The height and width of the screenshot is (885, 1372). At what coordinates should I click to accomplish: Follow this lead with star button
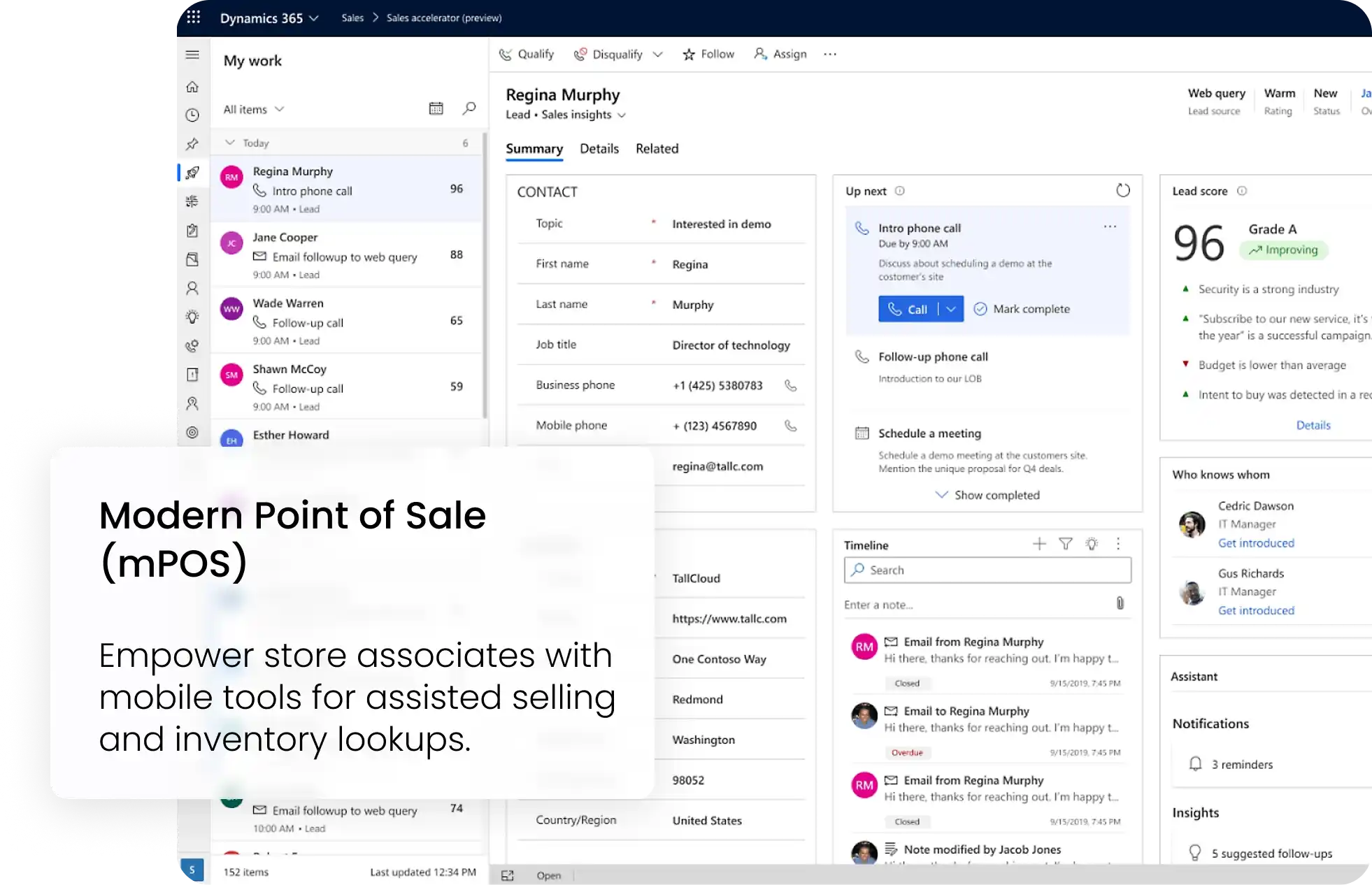[708, 54]
